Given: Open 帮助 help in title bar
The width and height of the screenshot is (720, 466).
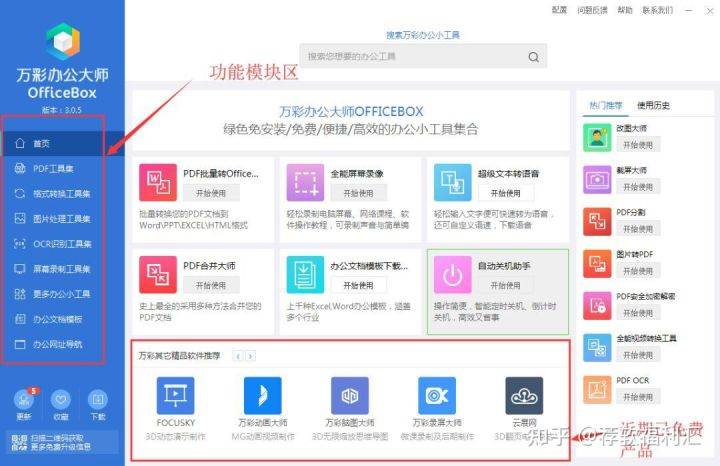Looking at the screenshot, I should (624, 10).
